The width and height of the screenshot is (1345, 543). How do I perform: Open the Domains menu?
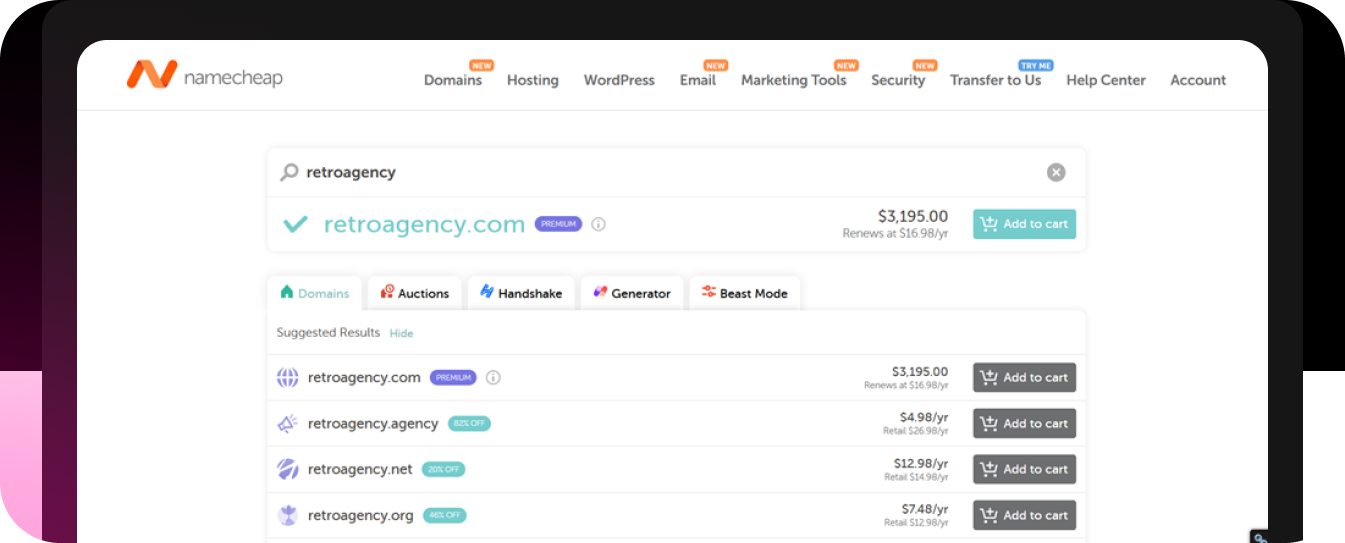click(x=453, y=80)
